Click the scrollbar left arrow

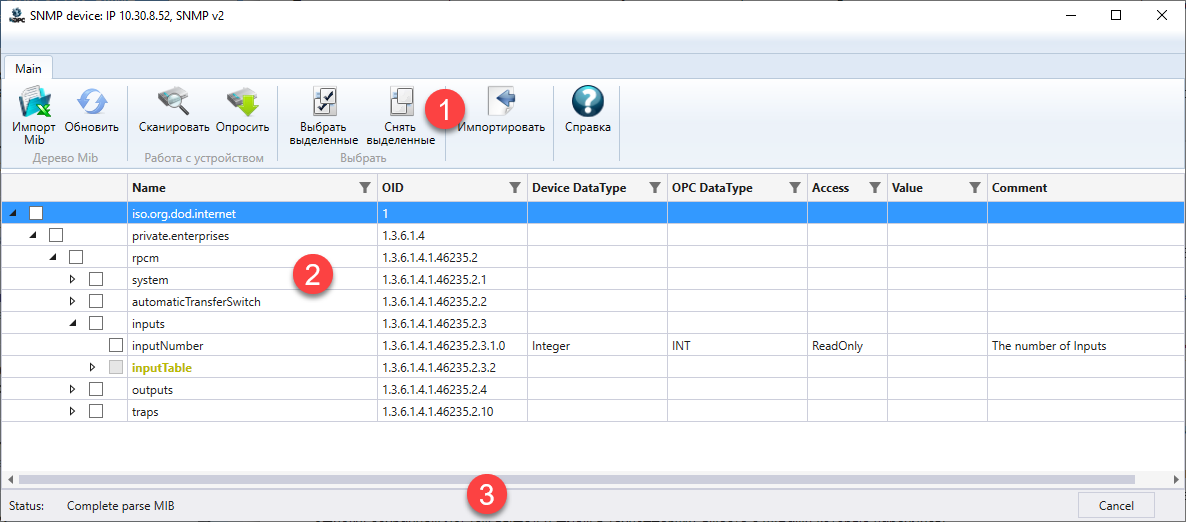pyautogui.click(x=10, y=479)
